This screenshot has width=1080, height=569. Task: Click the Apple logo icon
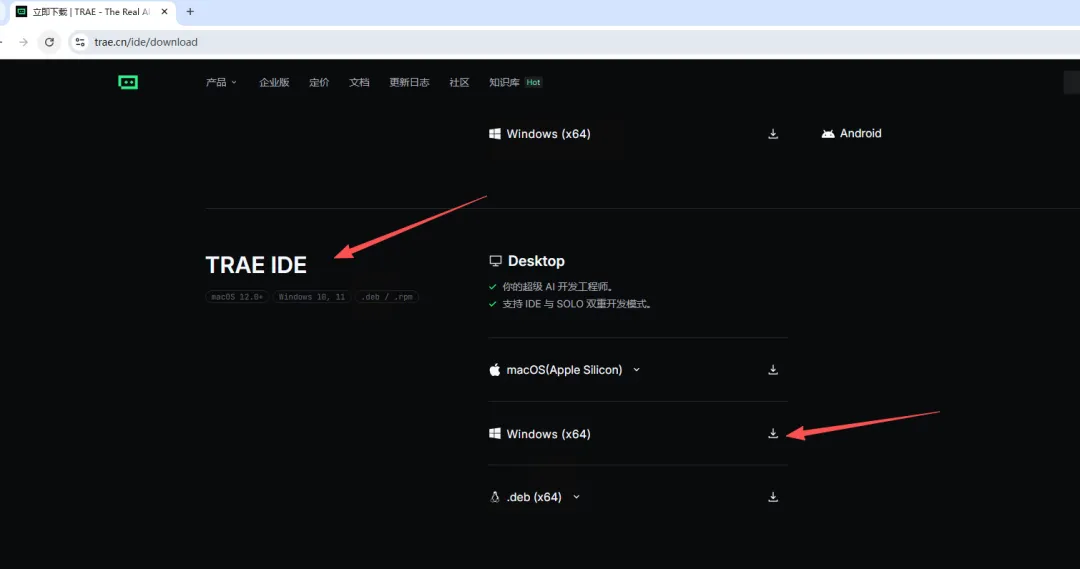click(x=495, y=370)
